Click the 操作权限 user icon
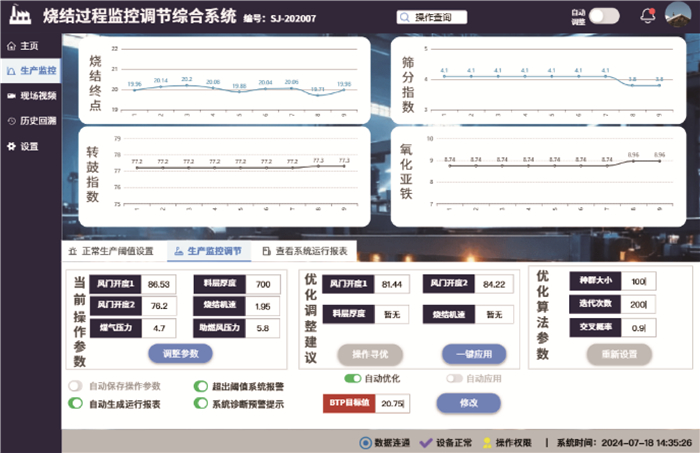Image resolution: width=700 pixels, height=453 pixels. (x=488, y=442)
